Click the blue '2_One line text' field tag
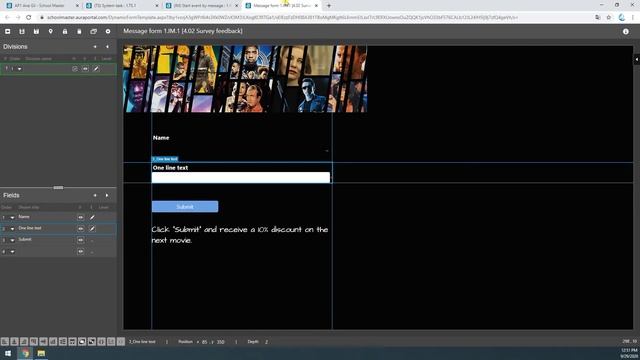640x360 pixels. [165, 159]
